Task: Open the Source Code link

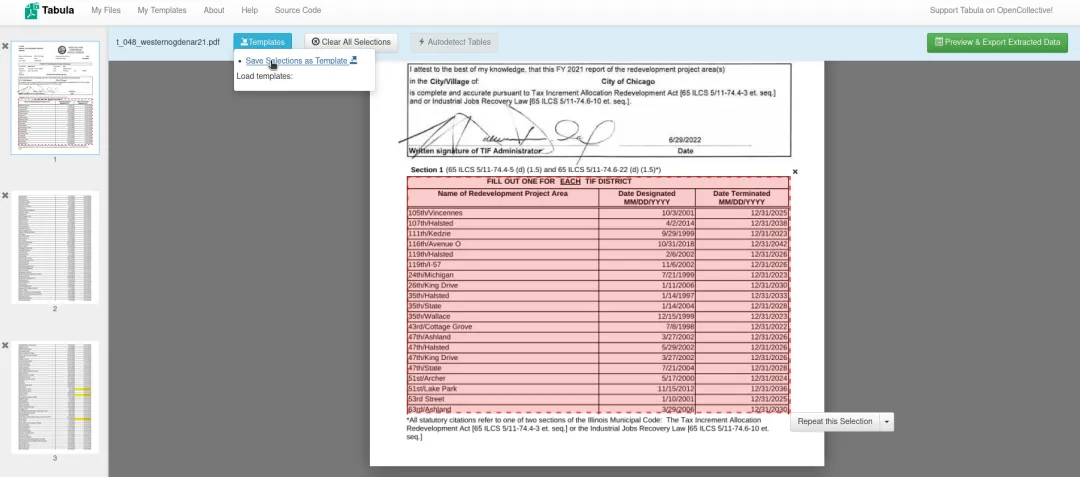Action: click(298, 10)
